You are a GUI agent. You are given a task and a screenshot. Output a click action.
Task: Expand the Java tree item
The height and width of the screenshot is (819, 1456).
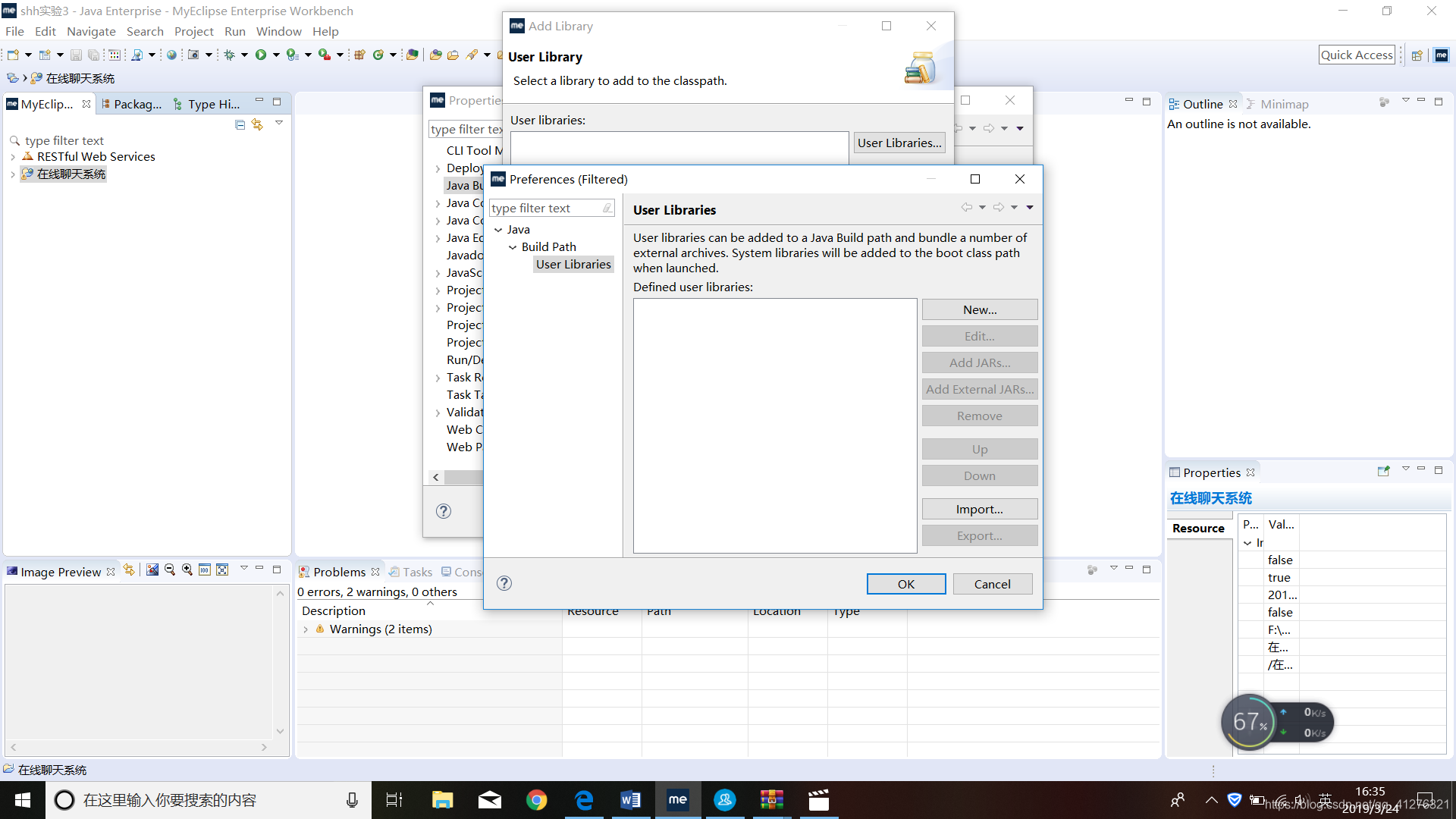498,228
